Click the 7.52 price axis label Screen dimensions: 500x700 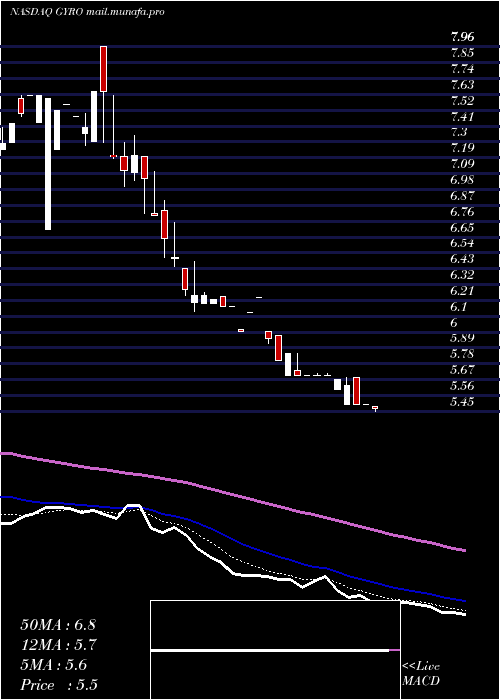tap(462, 101)
